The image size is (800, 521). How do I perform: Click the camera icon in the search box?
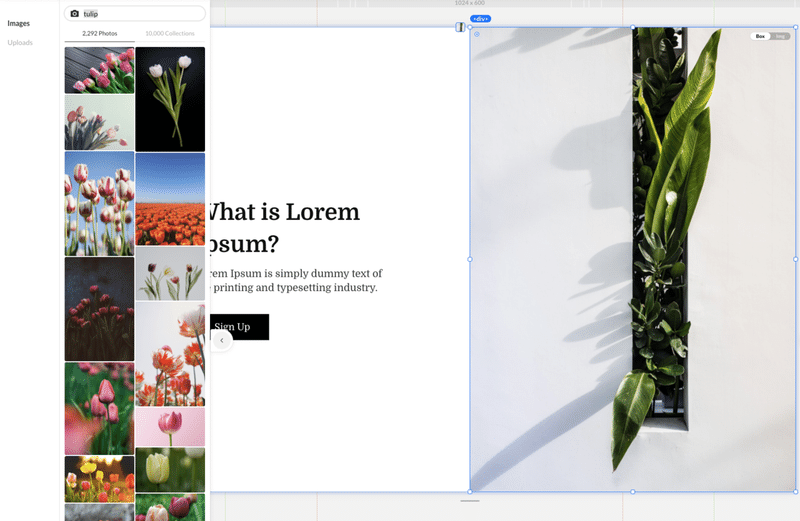[x=74, y=14]
